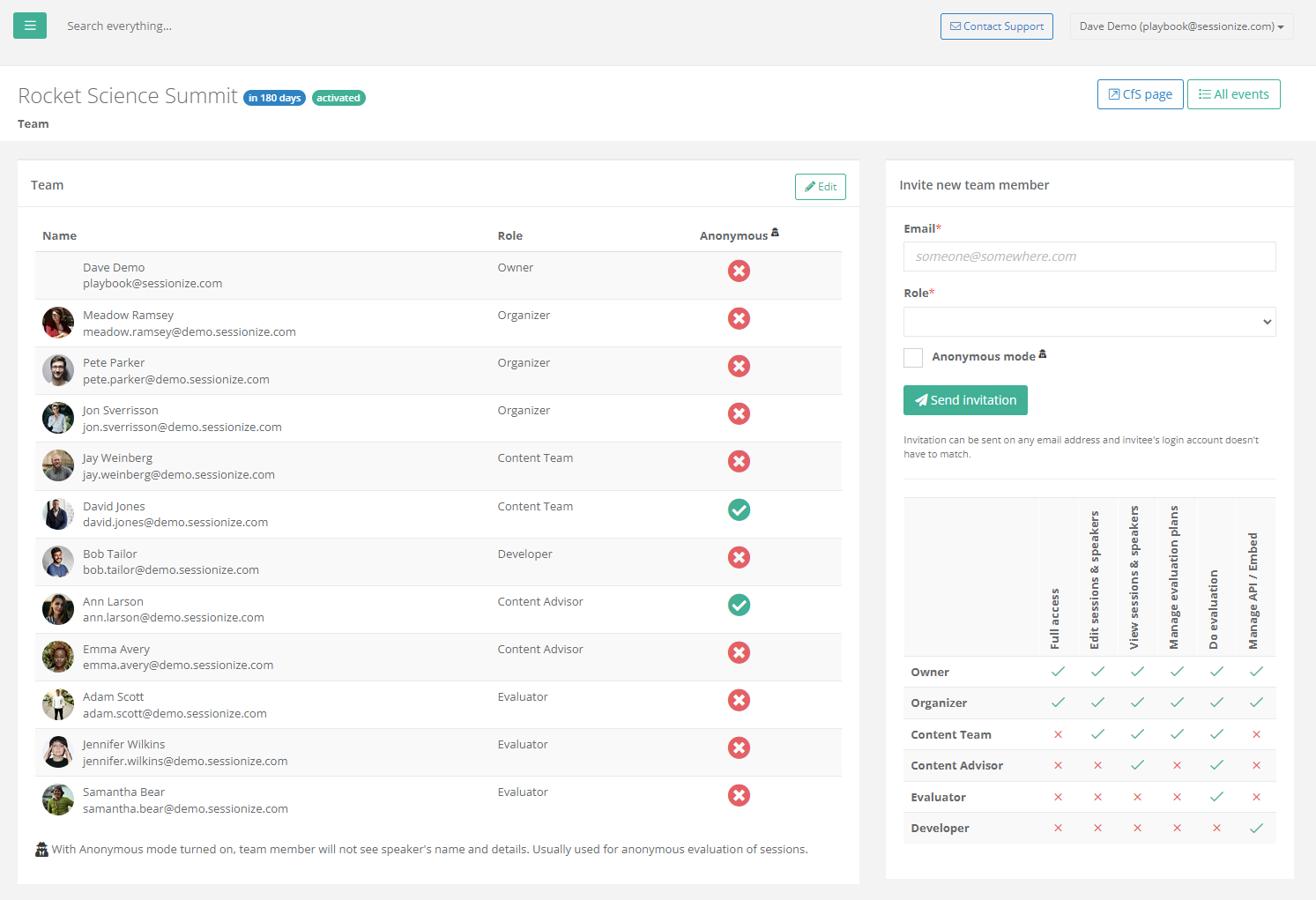Click the green check icon for David Jones
Screen dimensions: 1316x900
click(x=739, y=510)
